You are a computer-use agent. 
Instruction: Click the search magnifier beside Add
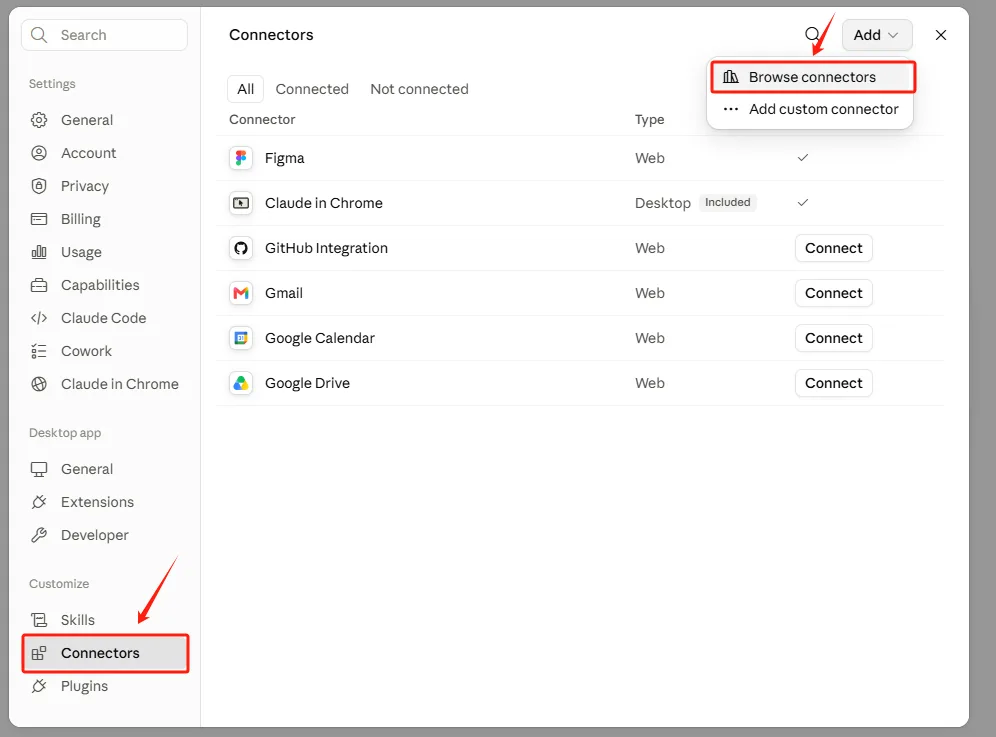click(x=812, y=35)
